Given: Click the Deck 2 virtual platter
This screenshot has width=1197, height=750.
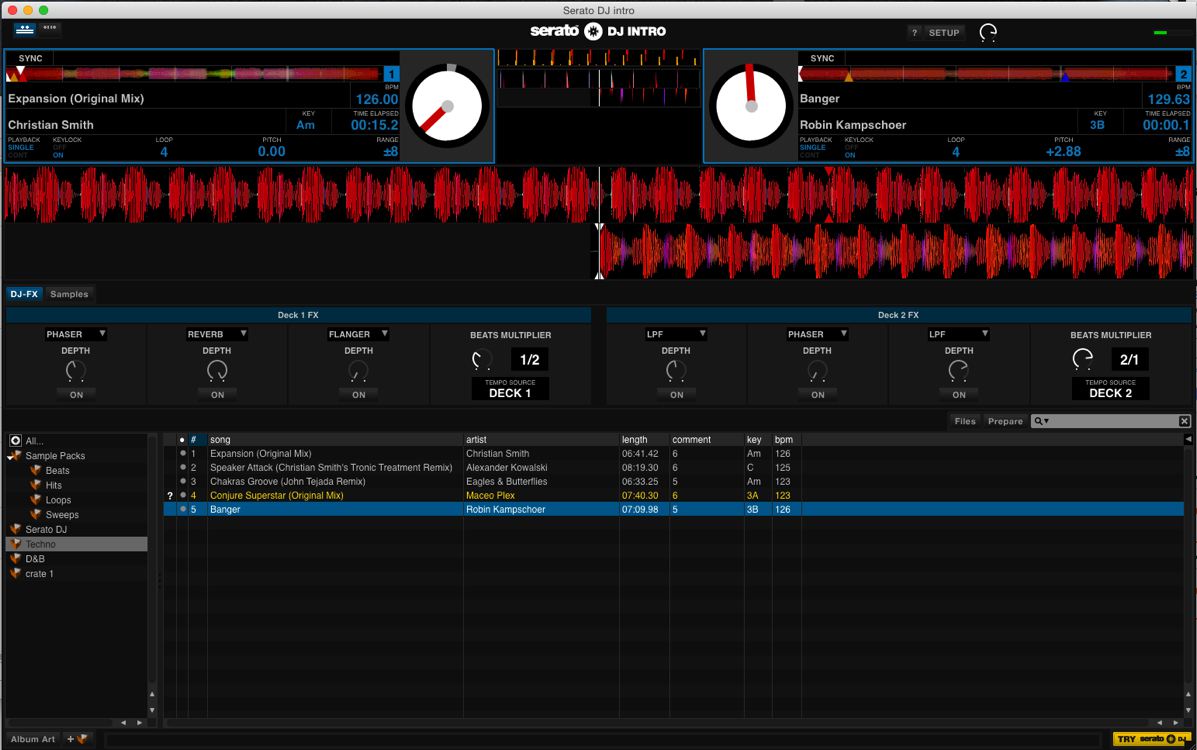Looking at the screenshot, I should click(x=751, y=106).
